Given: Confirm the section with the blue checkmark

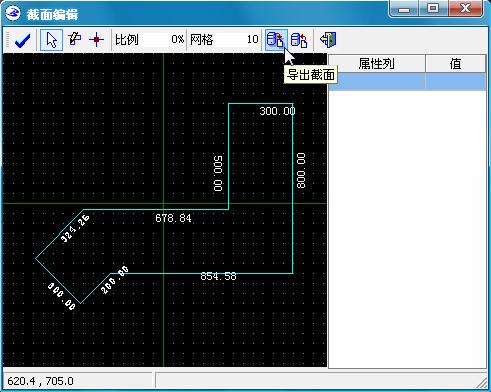Looking at the screenshot, I should coord(23,40).
